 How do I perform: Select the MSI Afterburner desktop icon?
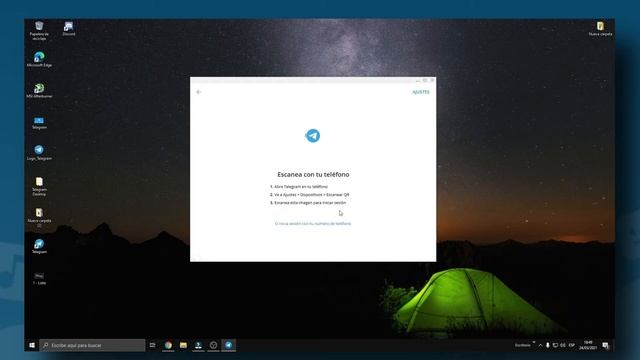click(x=39, y=91)
